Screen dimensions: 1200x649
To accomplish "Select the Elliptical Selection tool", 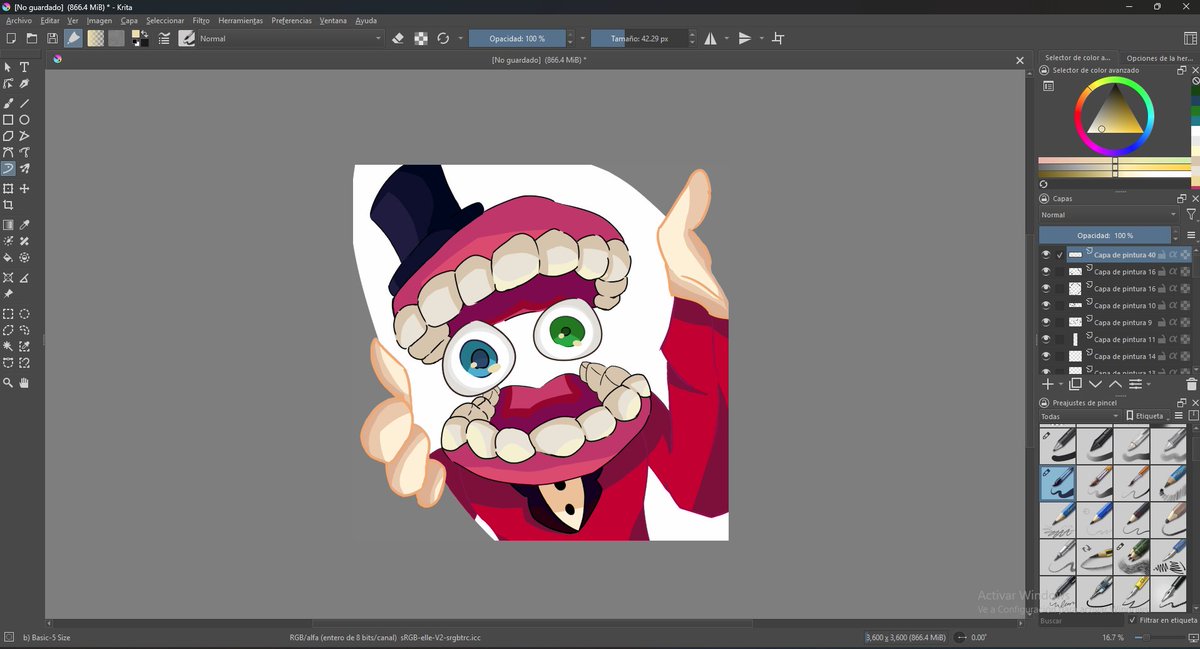I will coord(25,314).
